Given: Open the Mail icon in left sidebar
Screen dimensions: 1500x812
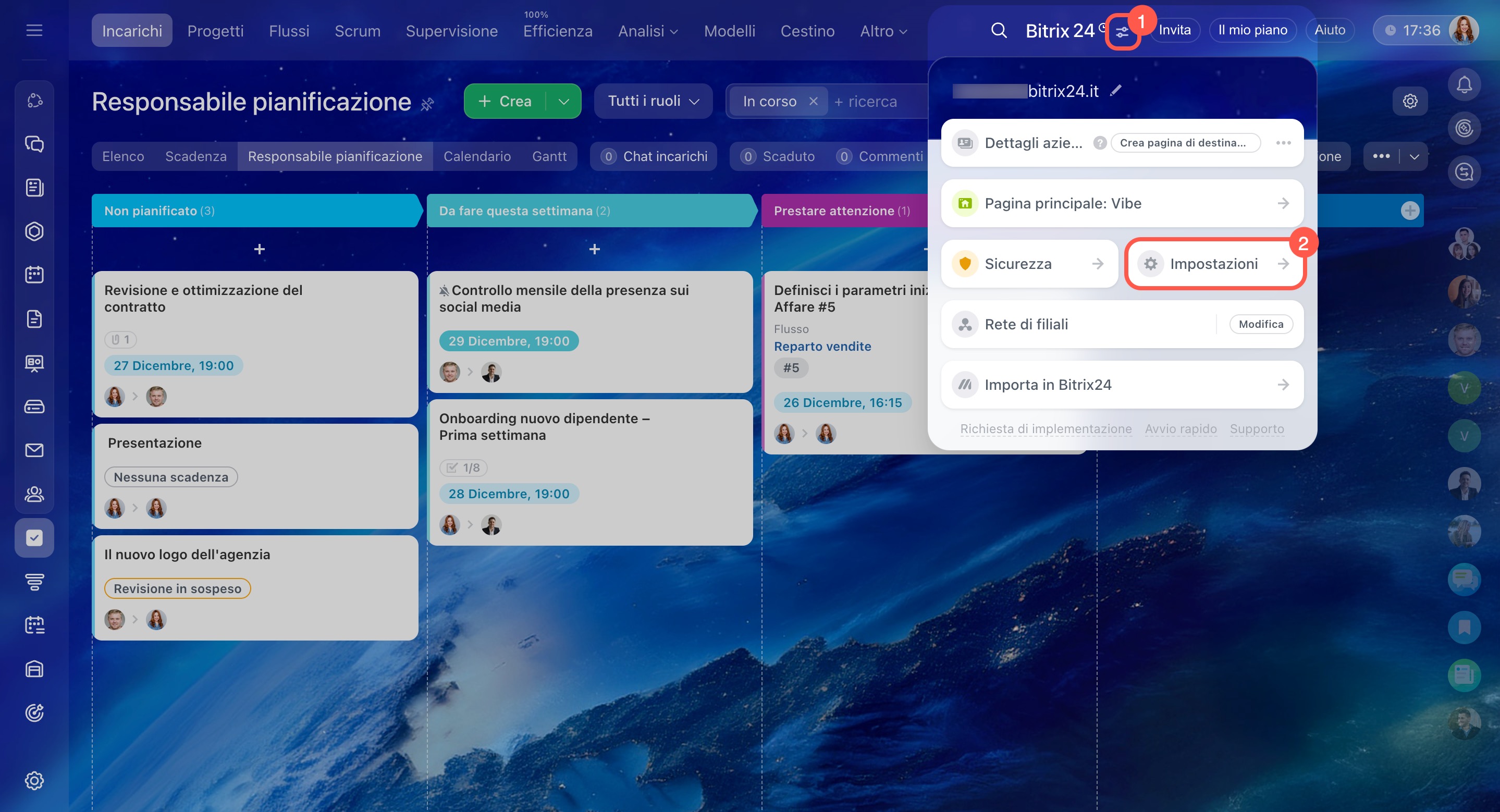Looking at the screenshot, I should (x=34, y=450).
